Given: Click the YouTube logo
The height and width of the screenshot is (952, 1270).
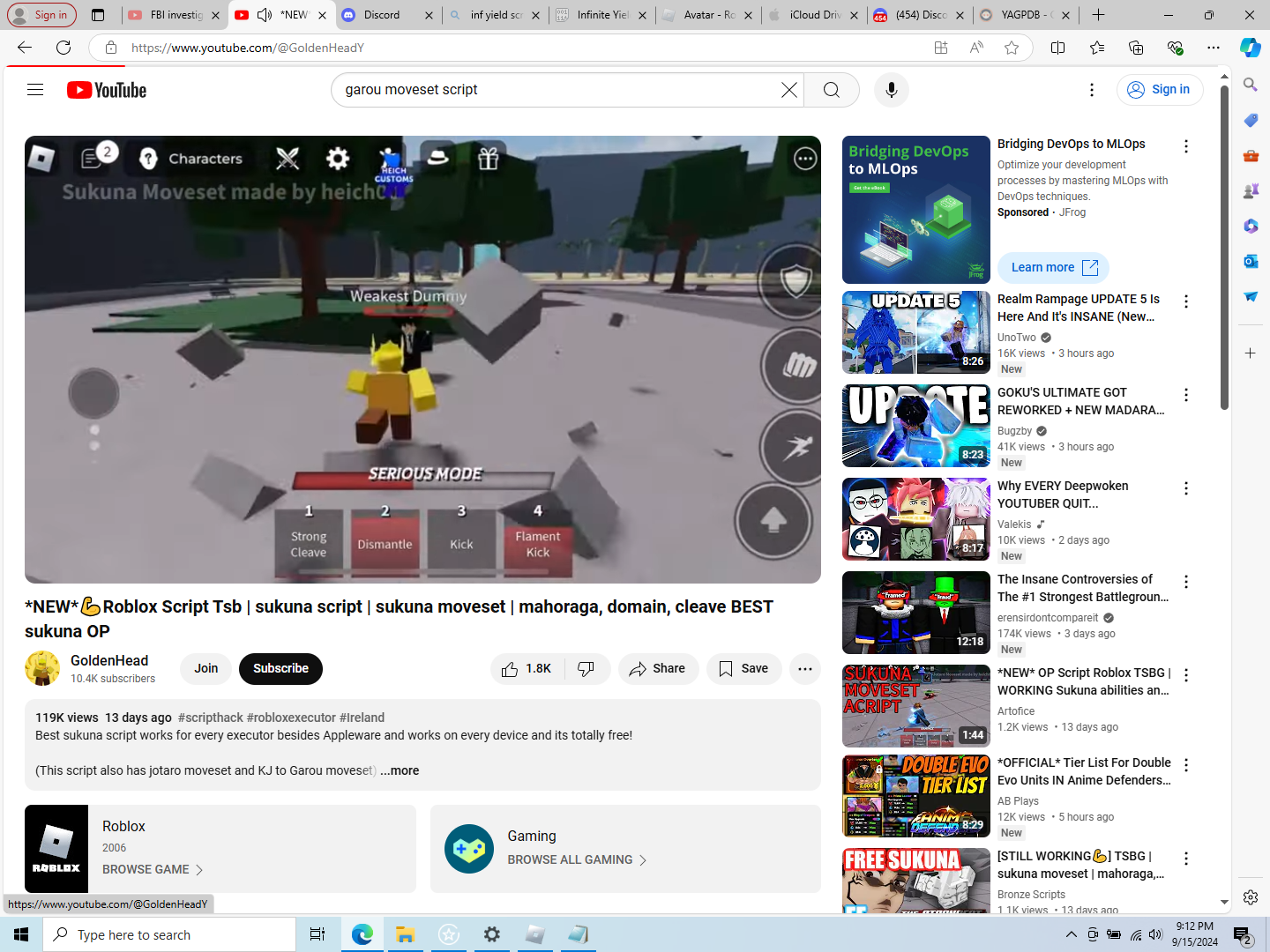Looking at the screenshot, I should click(107, 90).
